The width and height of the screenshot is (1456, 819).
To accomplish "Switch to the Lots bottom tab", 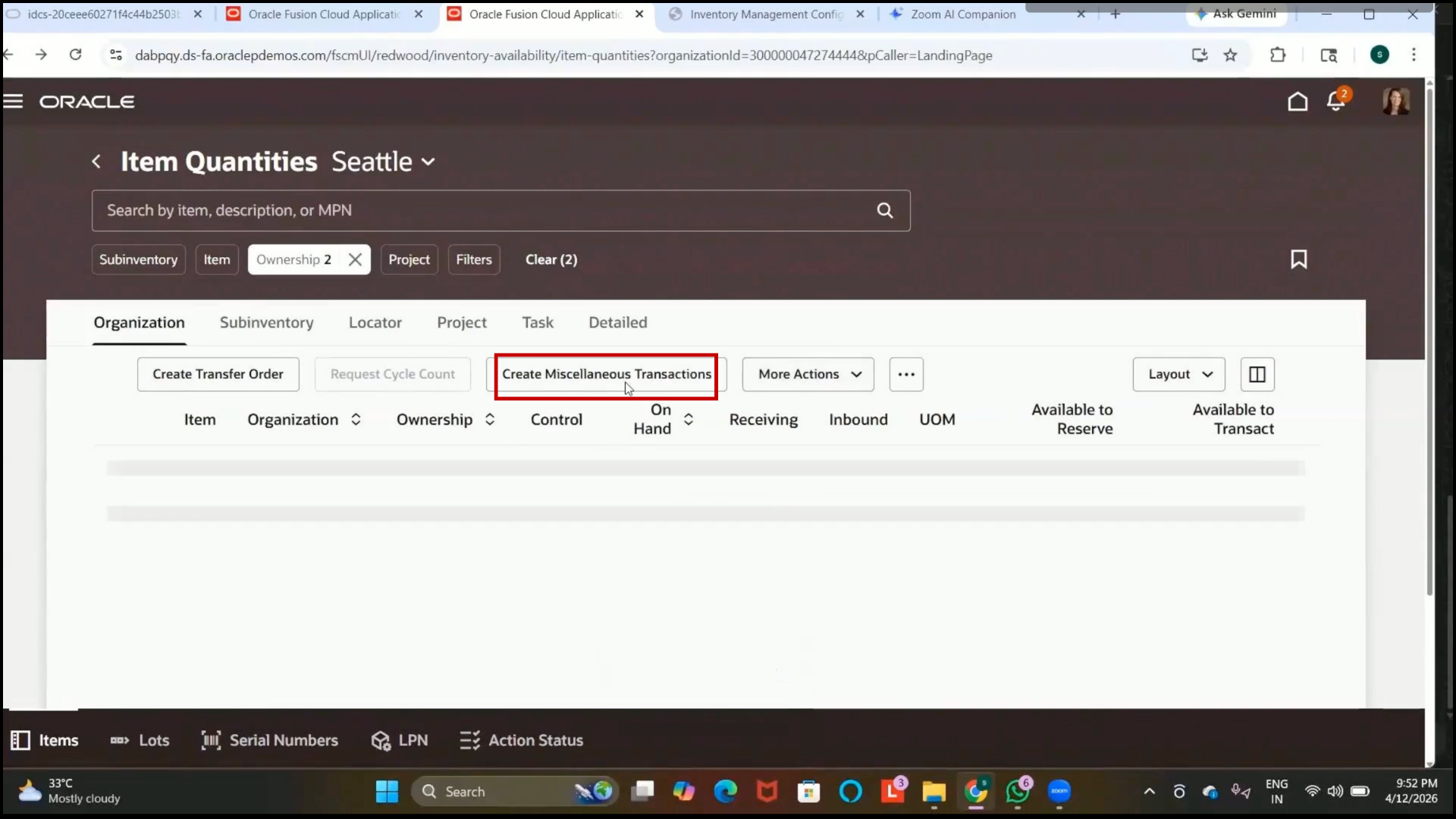I will (x=140, y=740).
